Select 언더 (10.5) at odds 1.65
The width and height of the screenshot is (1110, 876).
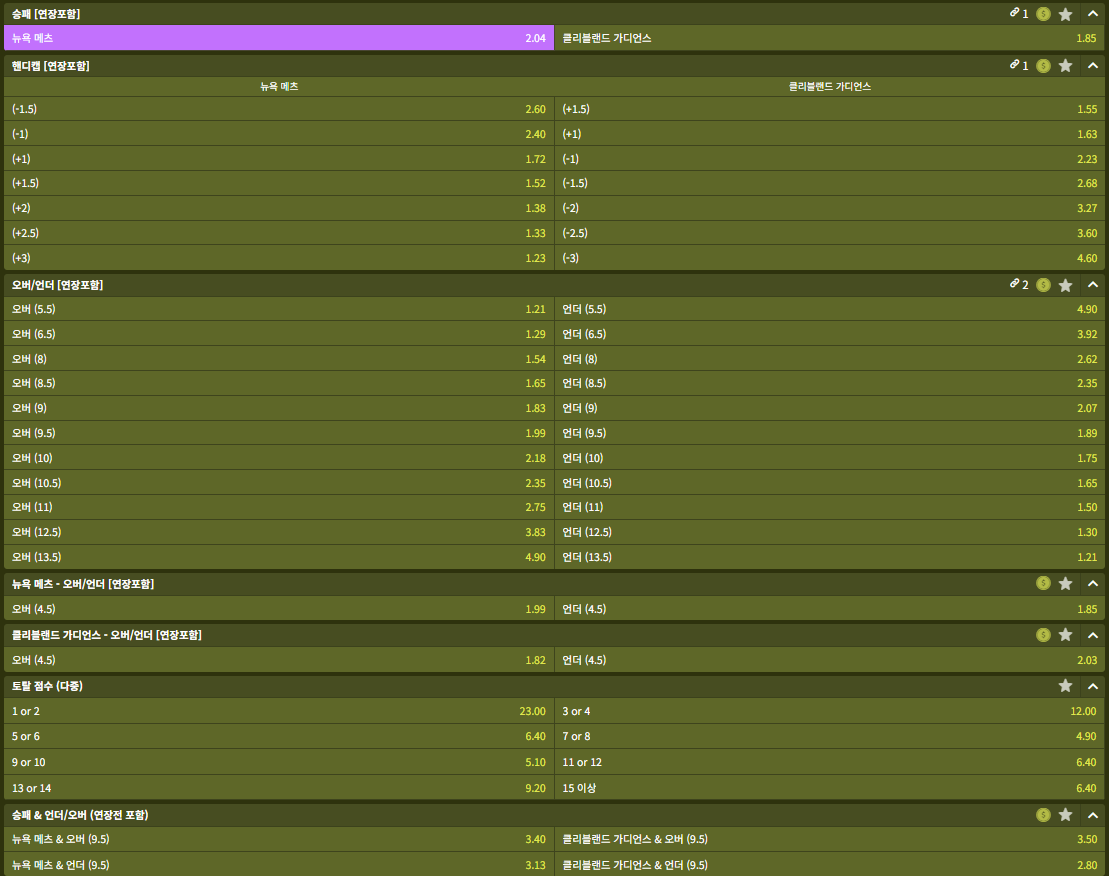tap(830, 482)
